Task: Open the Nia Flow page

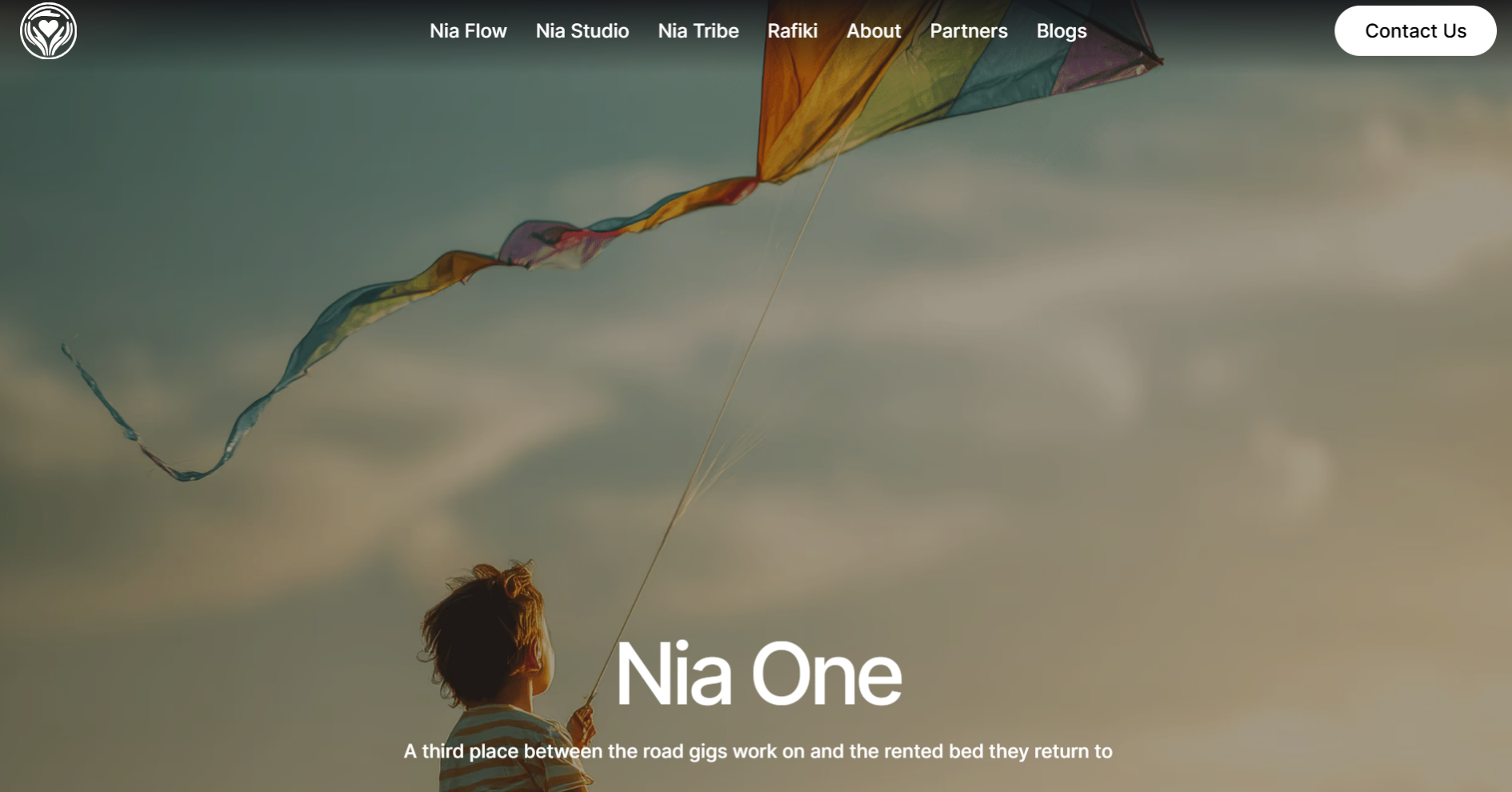Action: [468, 31]
